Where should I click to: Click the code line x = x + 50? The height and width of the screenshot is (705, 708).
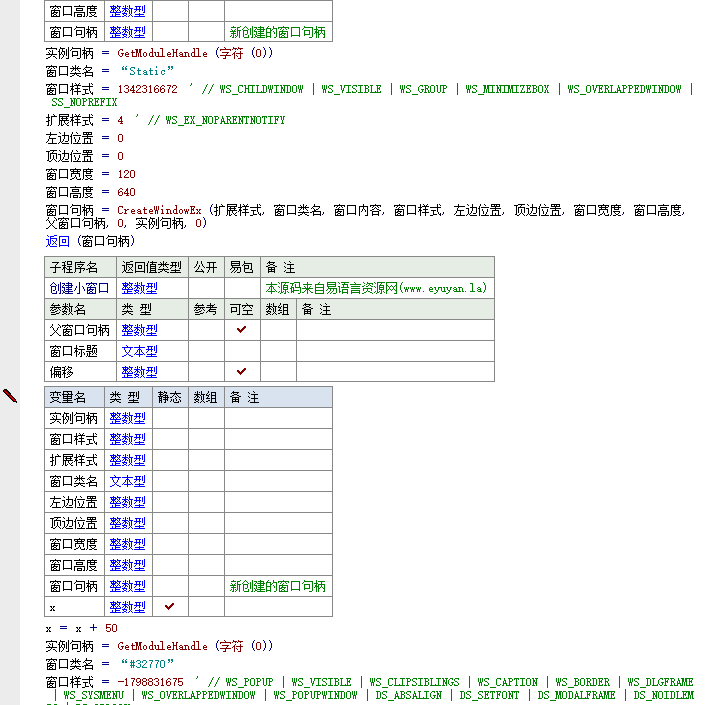82,628
